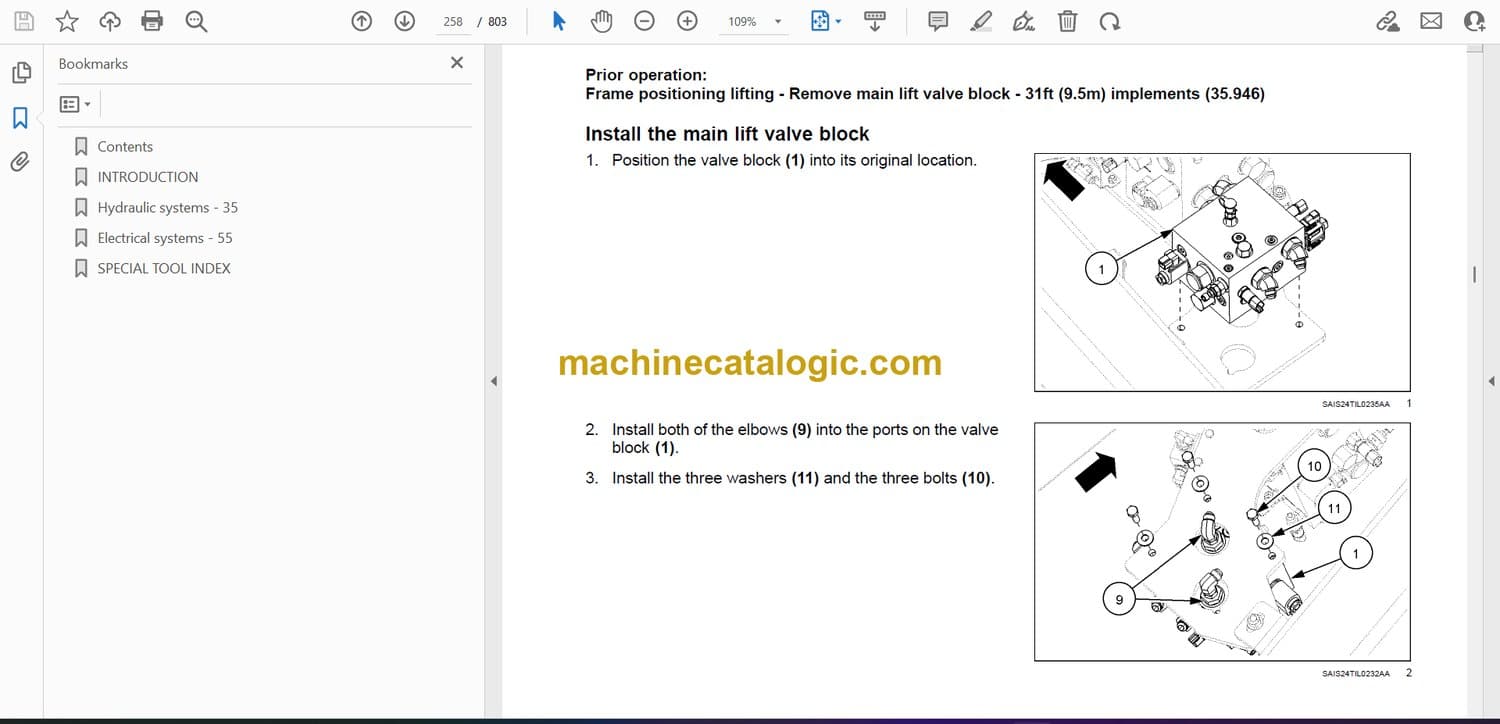Open the 109% zoom level dropdown
Viewport: 1500px width, 724px height.
(776, 22)
